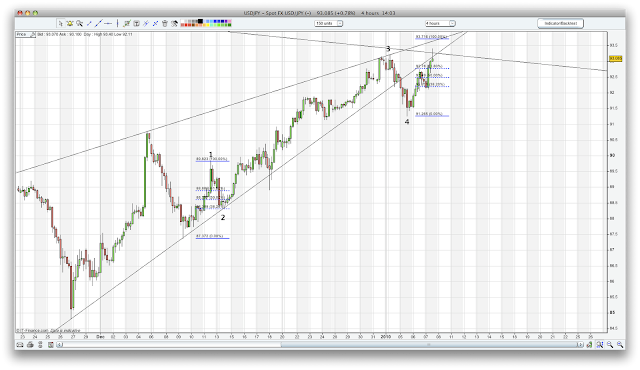The width and height of the screenshot is (640, 370).
Task: Click the left arrow of horizontal scrollbar
Action: [x=59, y=345]
